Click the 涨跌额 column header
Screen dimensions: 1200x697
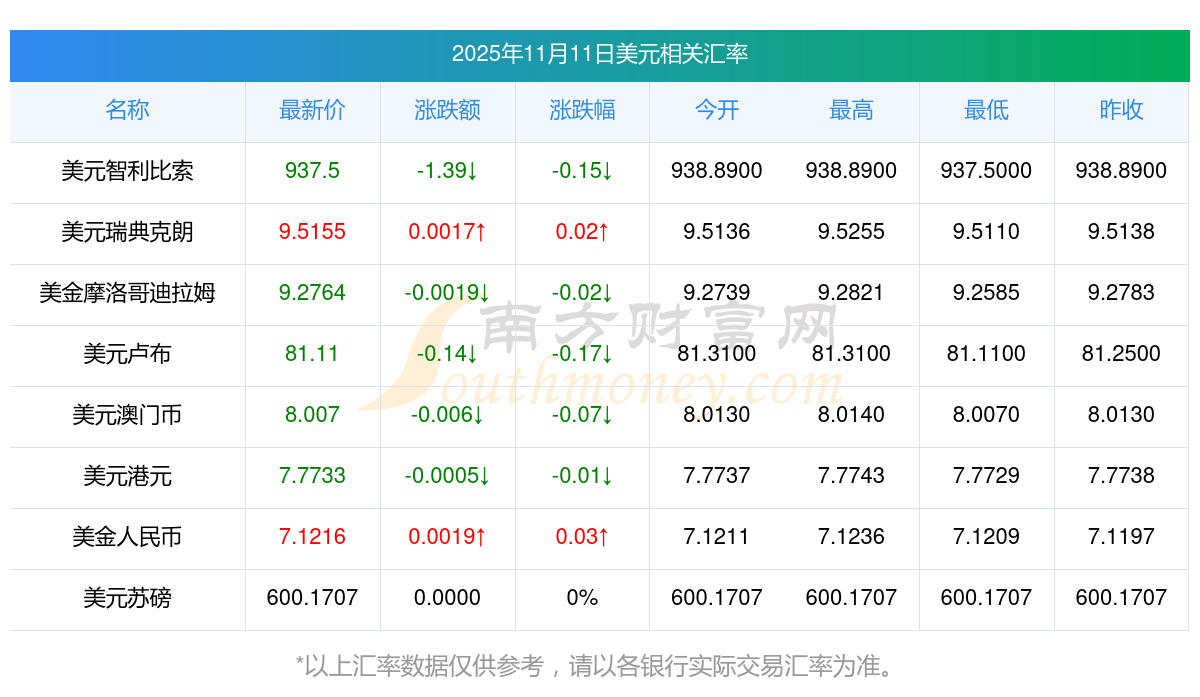[447, 110]
